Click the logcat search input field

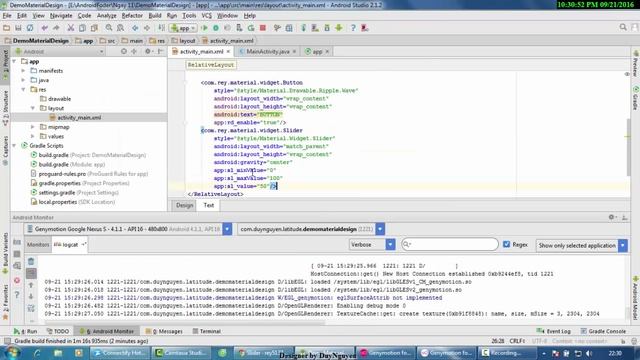coord(450,244)
